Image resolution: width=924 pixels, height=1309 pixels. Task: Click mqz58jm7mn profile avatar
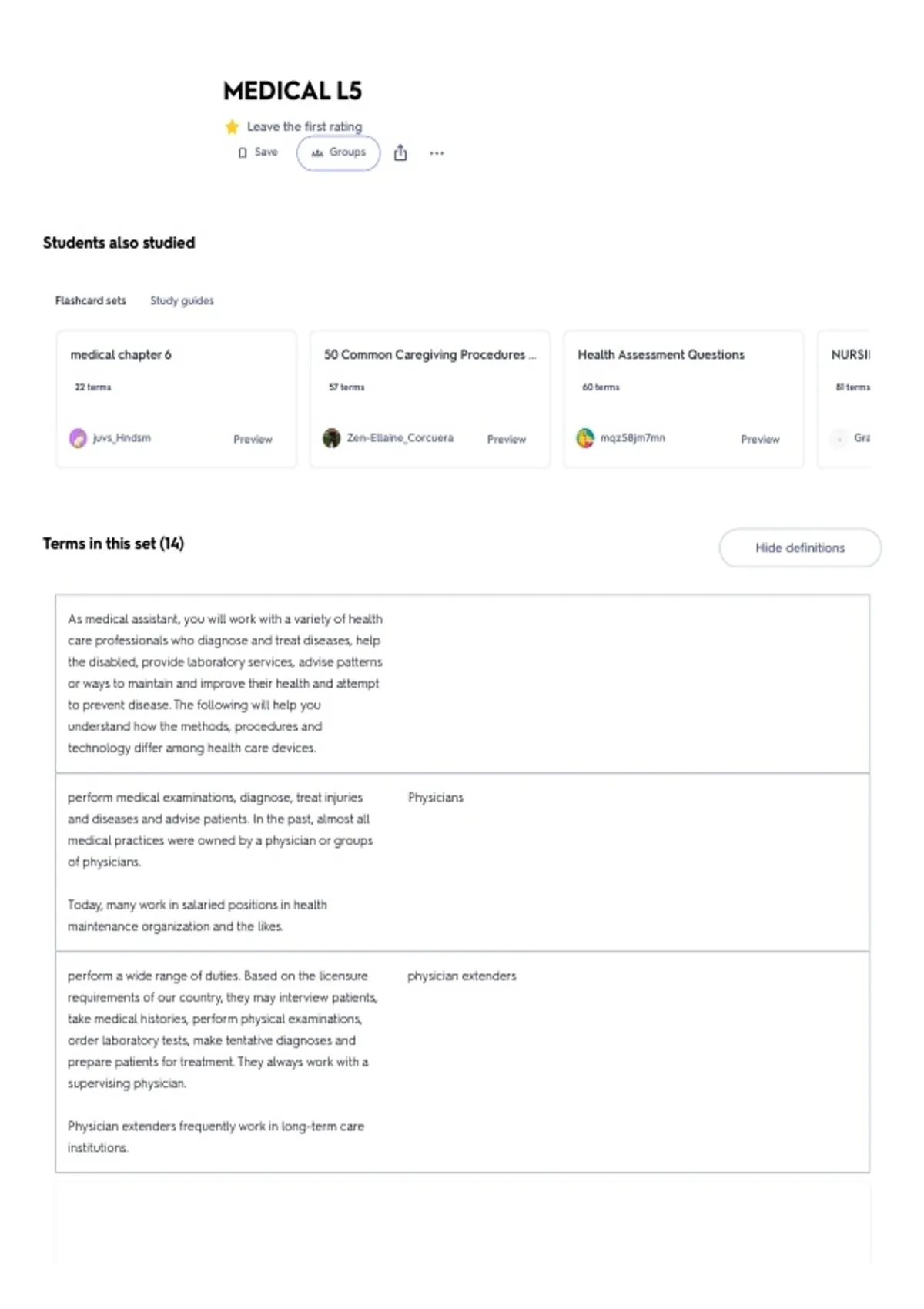[x=585, y=438]
